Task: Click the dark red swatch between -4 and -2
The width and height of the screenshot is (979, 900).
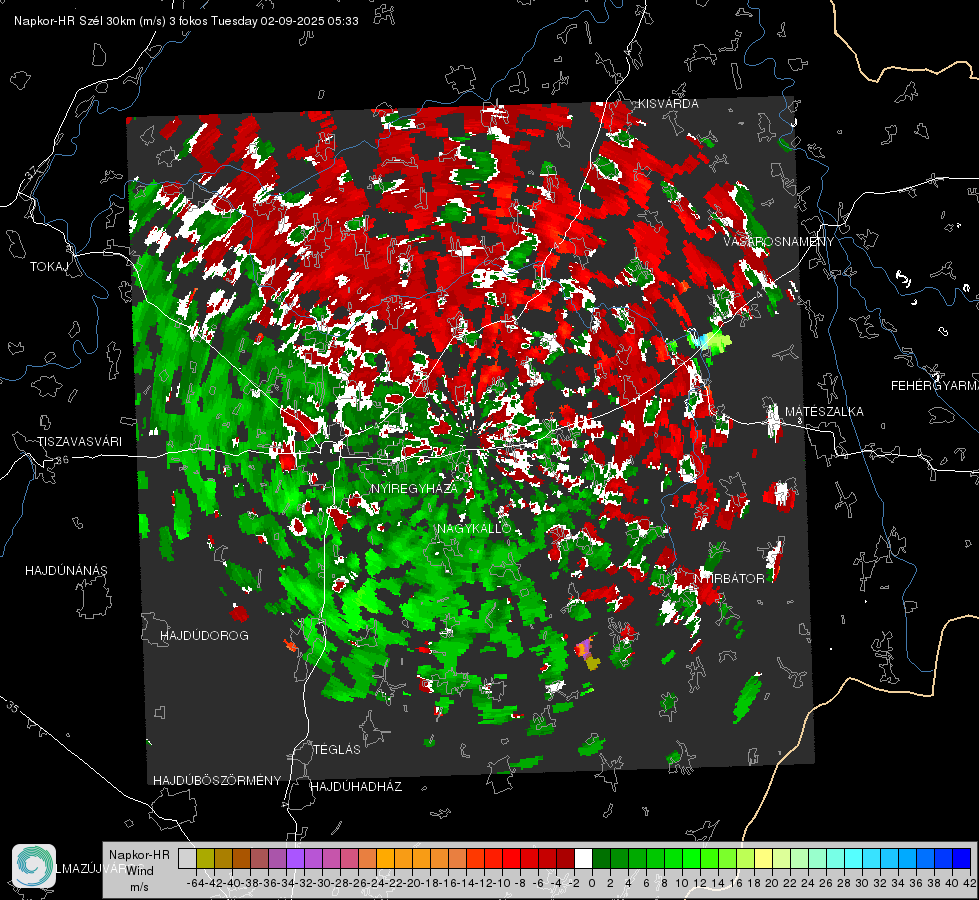Action: point(566,858)
